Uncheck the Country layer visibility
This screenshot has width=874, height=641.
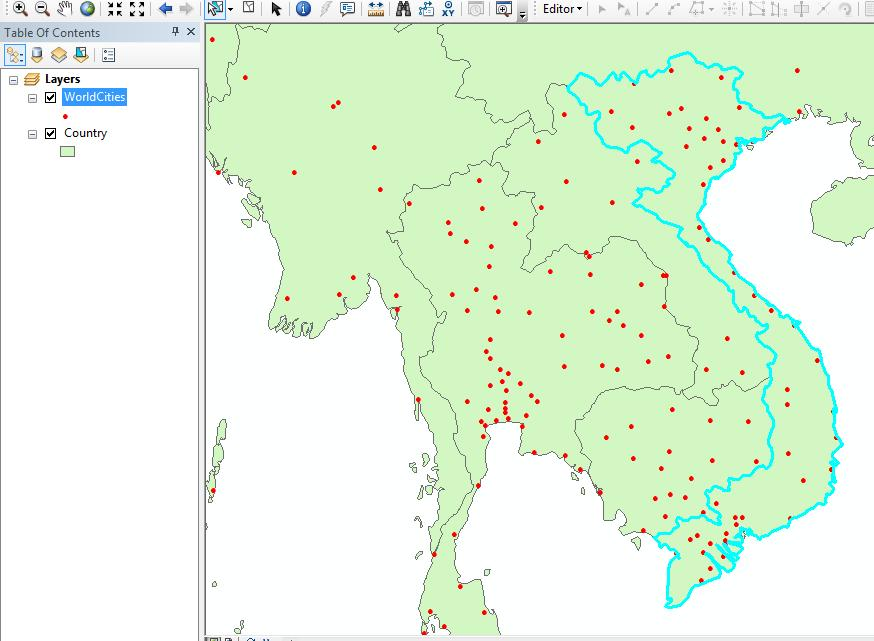(x=51, y=134)
